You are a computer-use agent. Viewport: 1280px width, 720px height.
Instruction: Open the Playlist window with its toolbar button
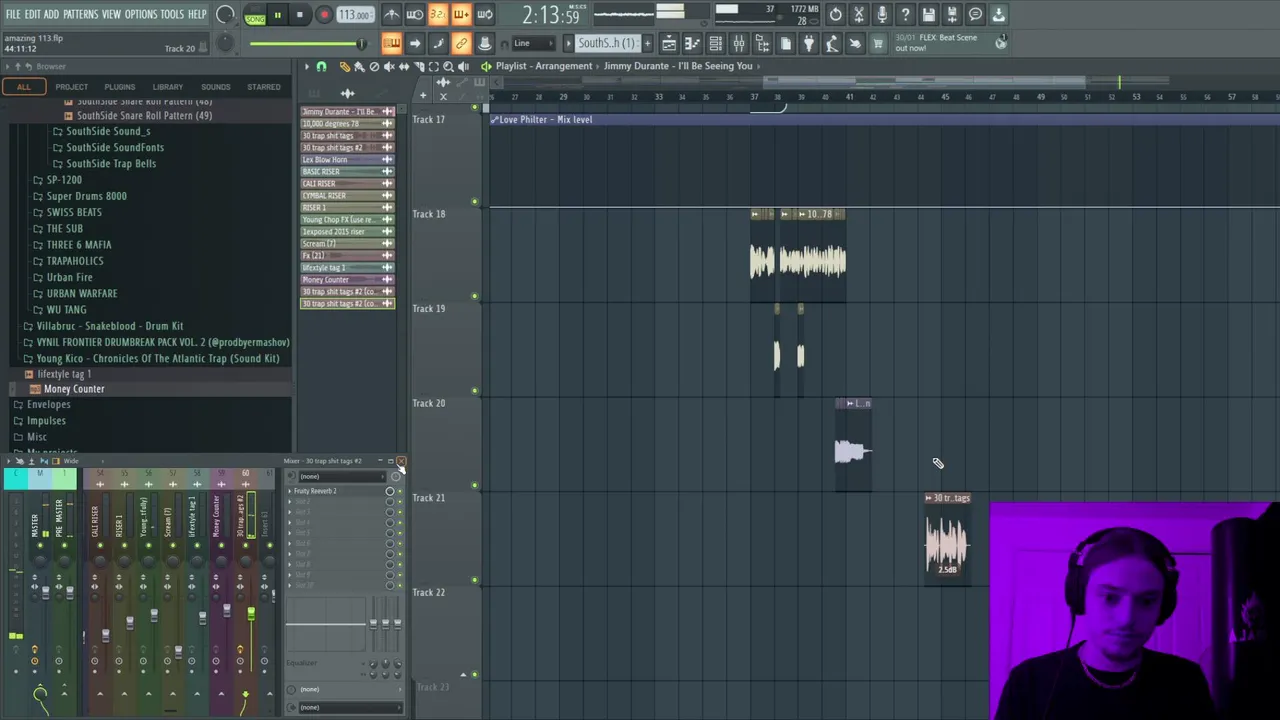(669, 43)
